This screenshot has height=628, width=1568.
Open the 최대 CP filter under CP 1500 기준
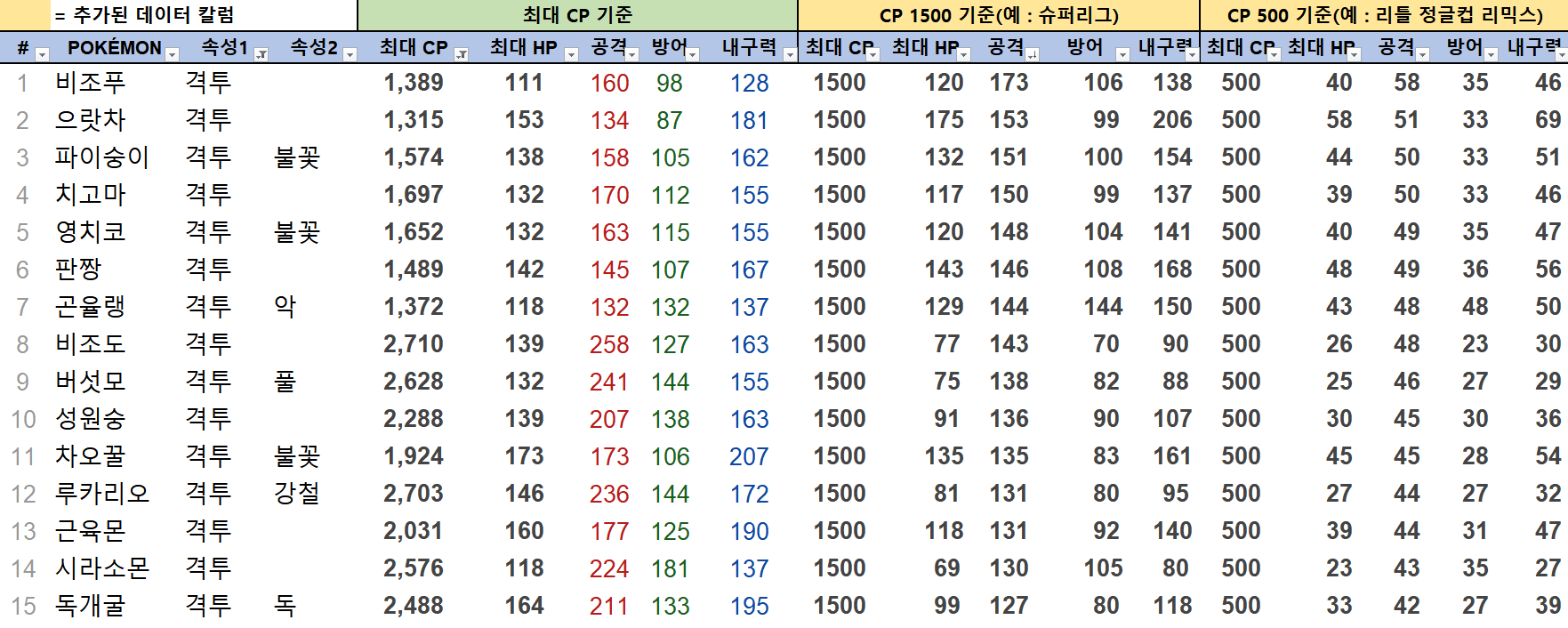872,55
